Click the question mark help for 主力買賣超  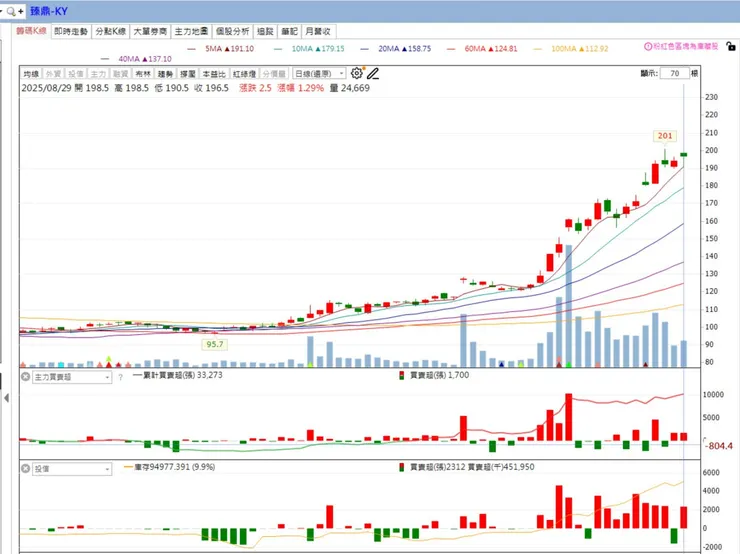click(x=120, y=377)
